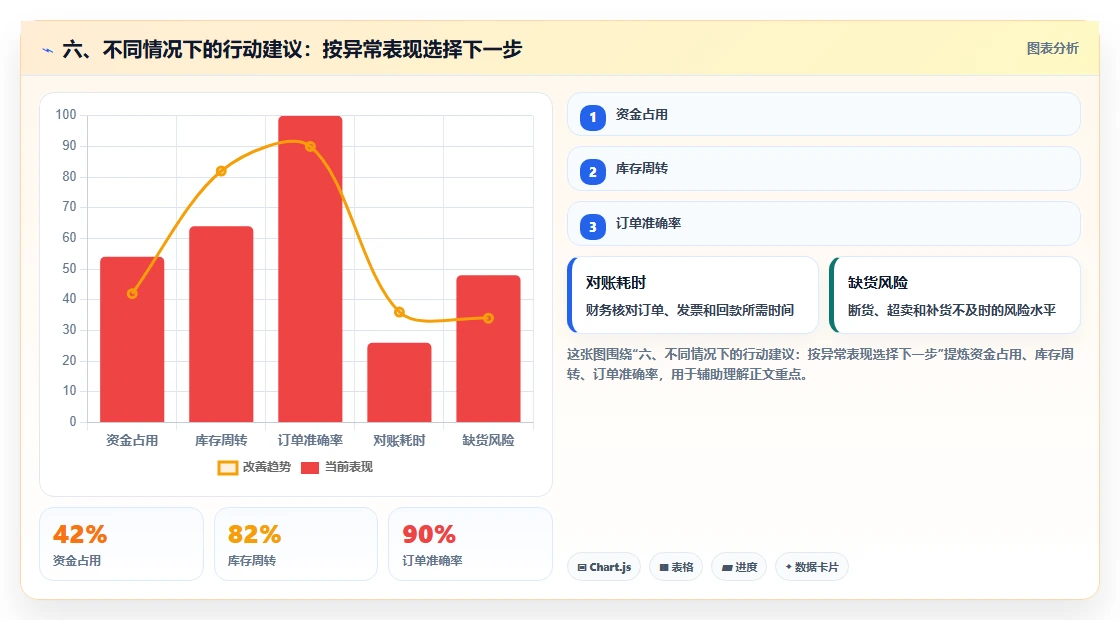The image size is (1120, 620).
Task: Click the trend line point above 对账耗时
Action: 399,312
